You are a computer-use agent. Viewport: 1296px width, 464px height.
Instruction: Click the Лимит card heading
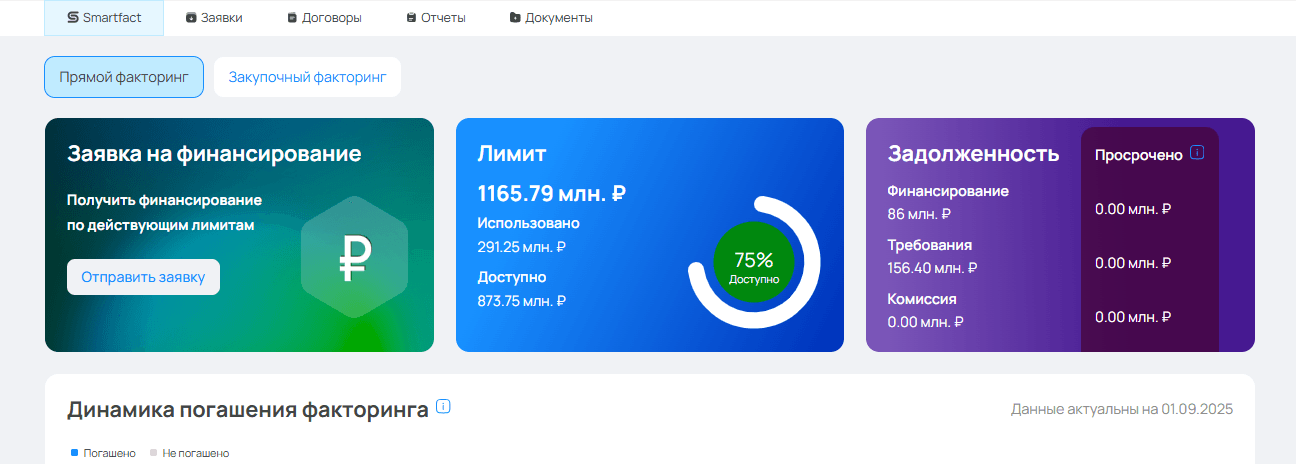[512, 154]
